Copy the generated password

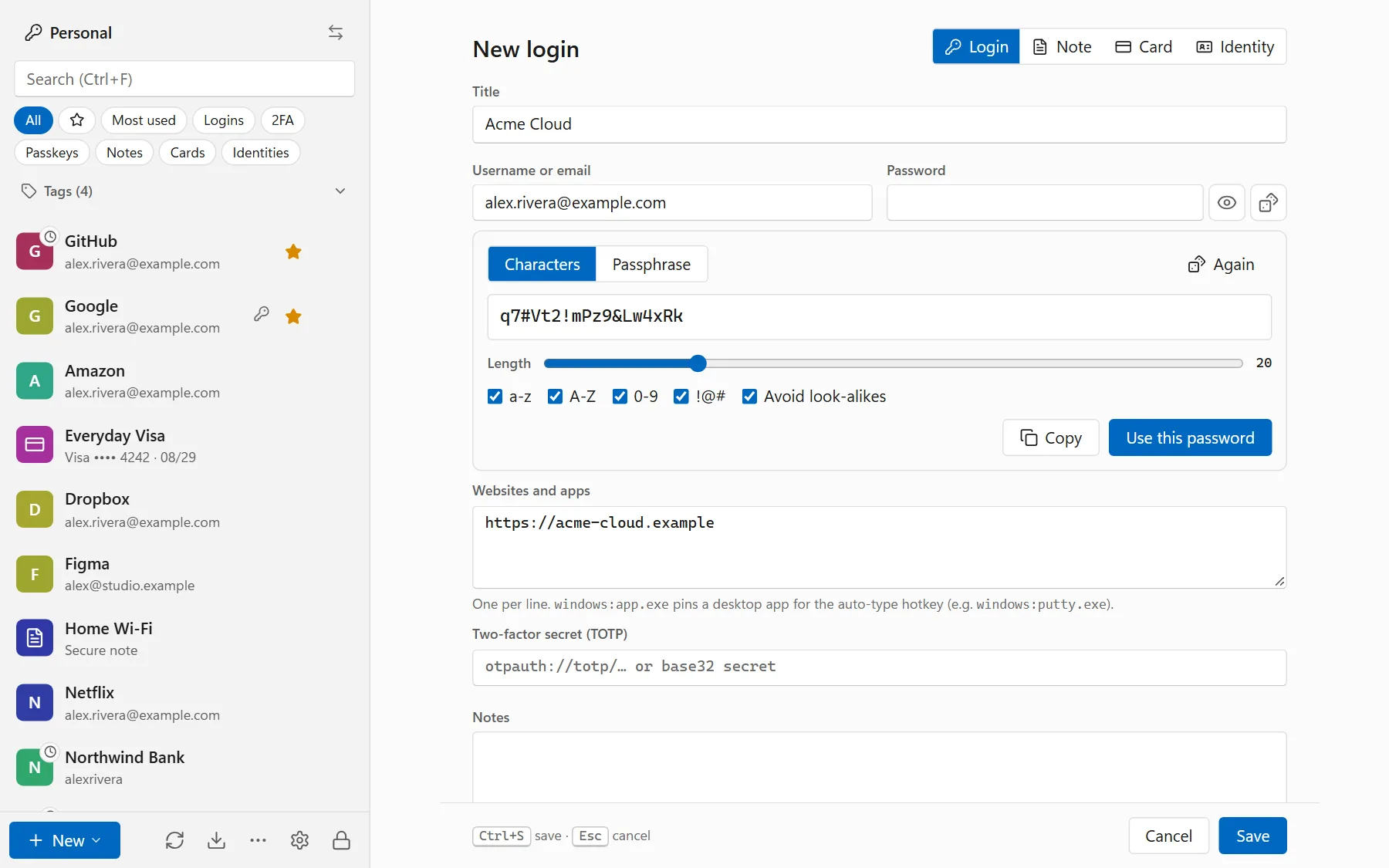1051,438
